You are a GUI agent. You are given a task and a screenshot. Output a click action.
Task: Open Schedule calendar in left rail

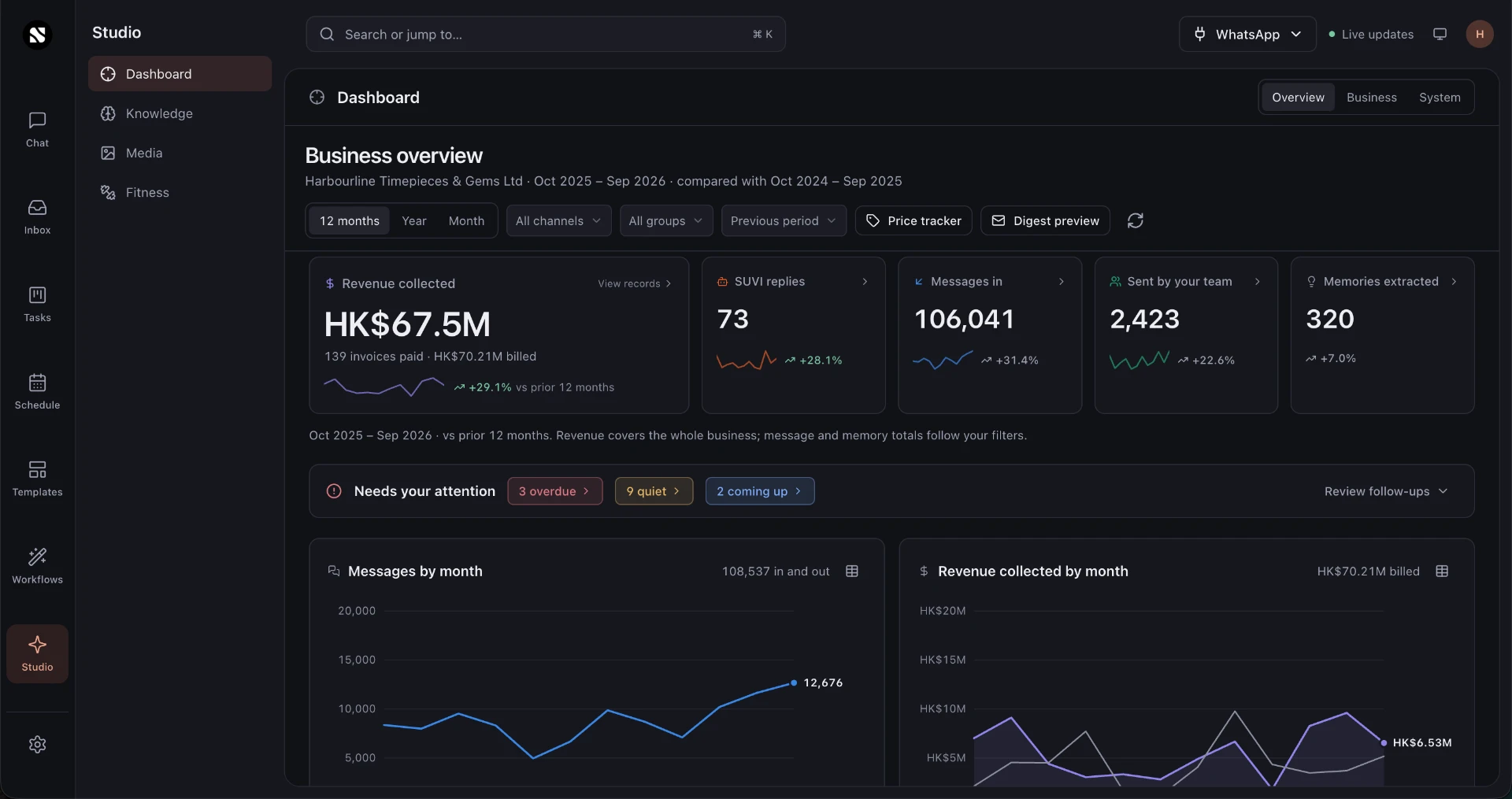coord(37,392)
